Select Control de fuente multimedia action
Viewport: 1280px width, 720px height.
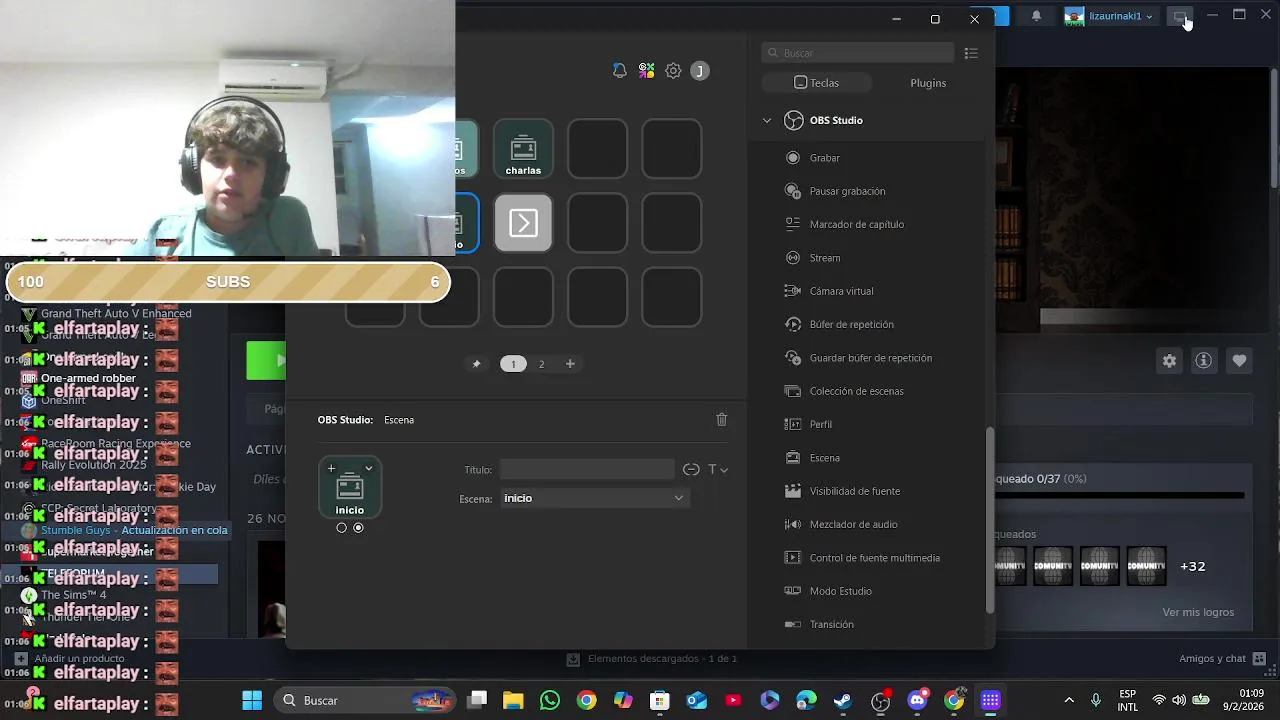point(874,558)
